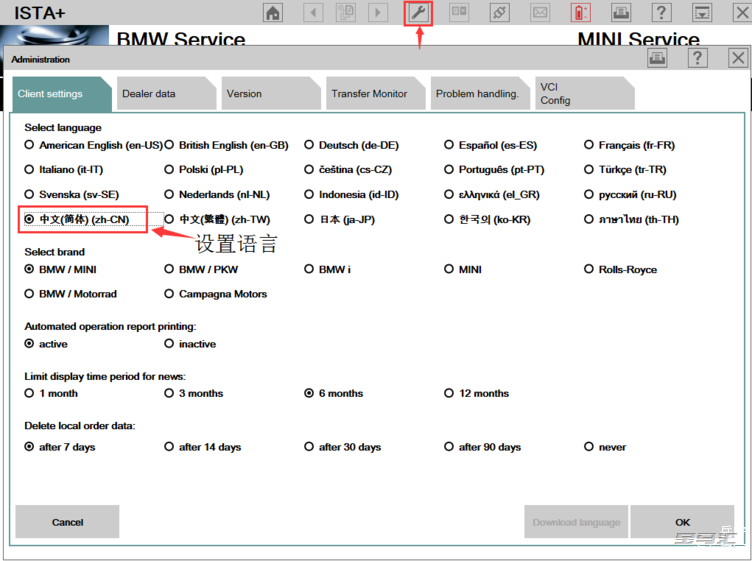The image size is (752, 561).
Task: Click the Cancel button
Action: point(67,522)
